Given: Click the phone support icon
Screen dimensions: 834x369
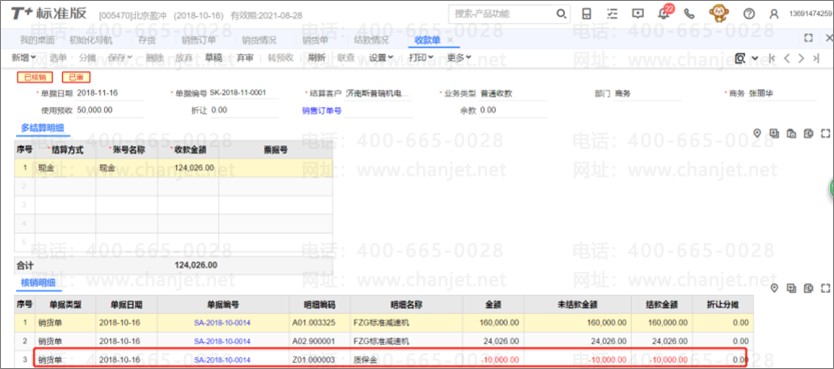Looking at the screenshot, I should [x=689, y=14].
